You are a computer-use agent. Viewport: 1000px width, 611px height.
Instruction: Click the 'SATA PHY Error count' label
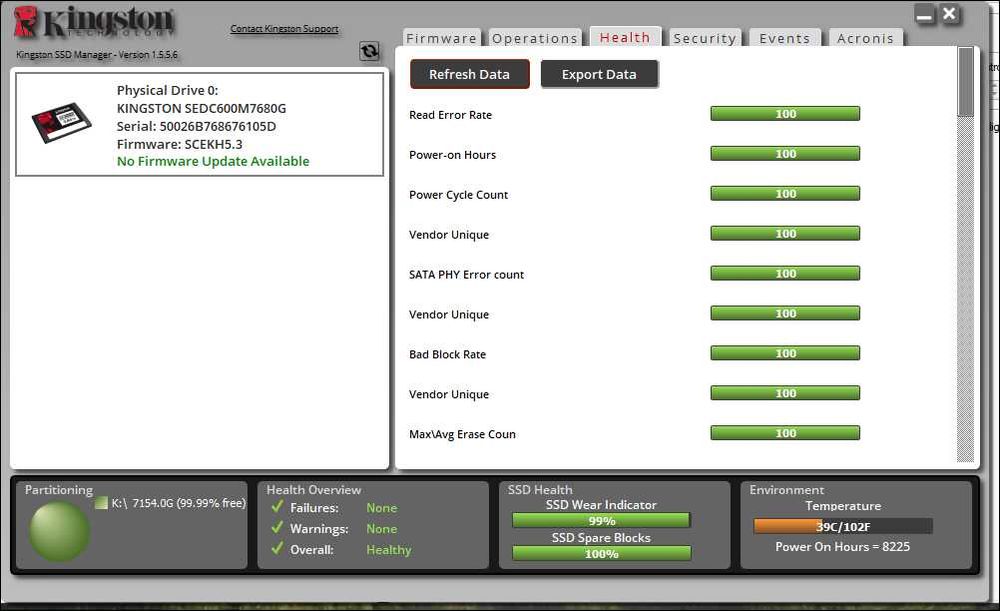pyautogui.click(x=466, y=275)
